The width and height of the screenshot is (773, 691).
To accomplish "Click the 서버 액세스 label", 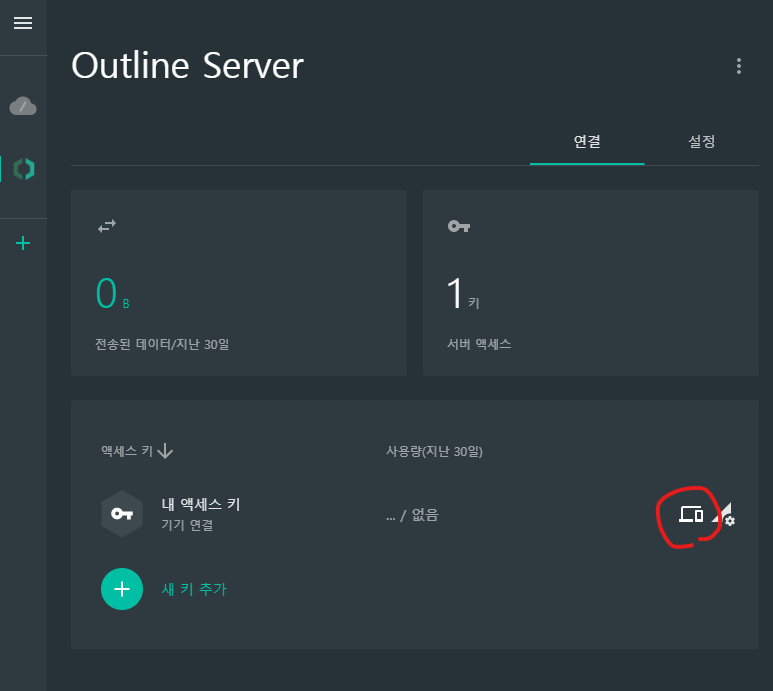I will (479, 344).
